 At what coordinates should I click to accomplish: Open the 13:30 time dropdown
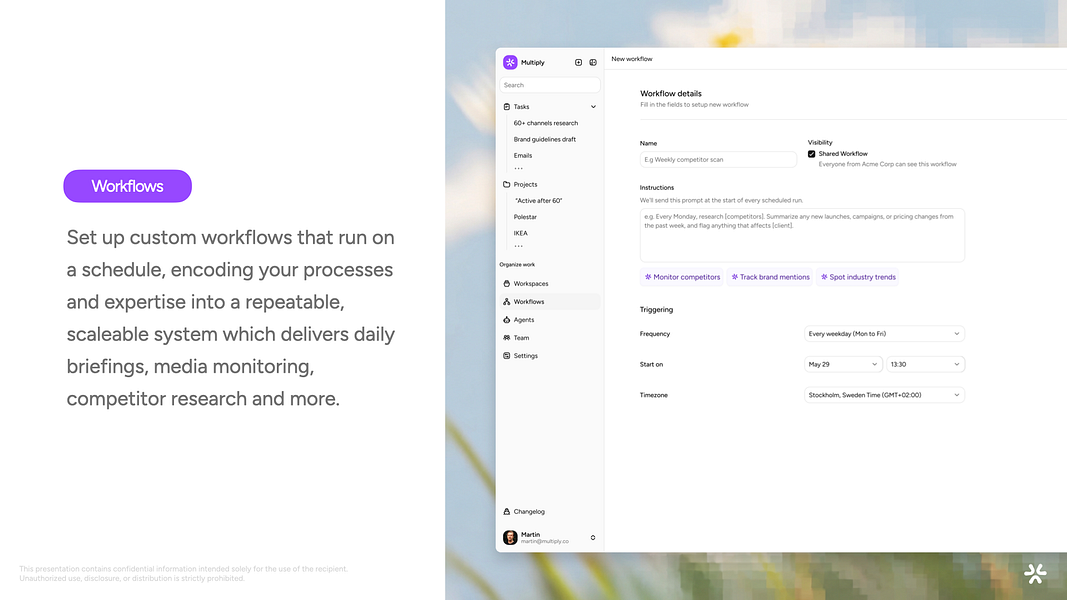coord(925,365)
